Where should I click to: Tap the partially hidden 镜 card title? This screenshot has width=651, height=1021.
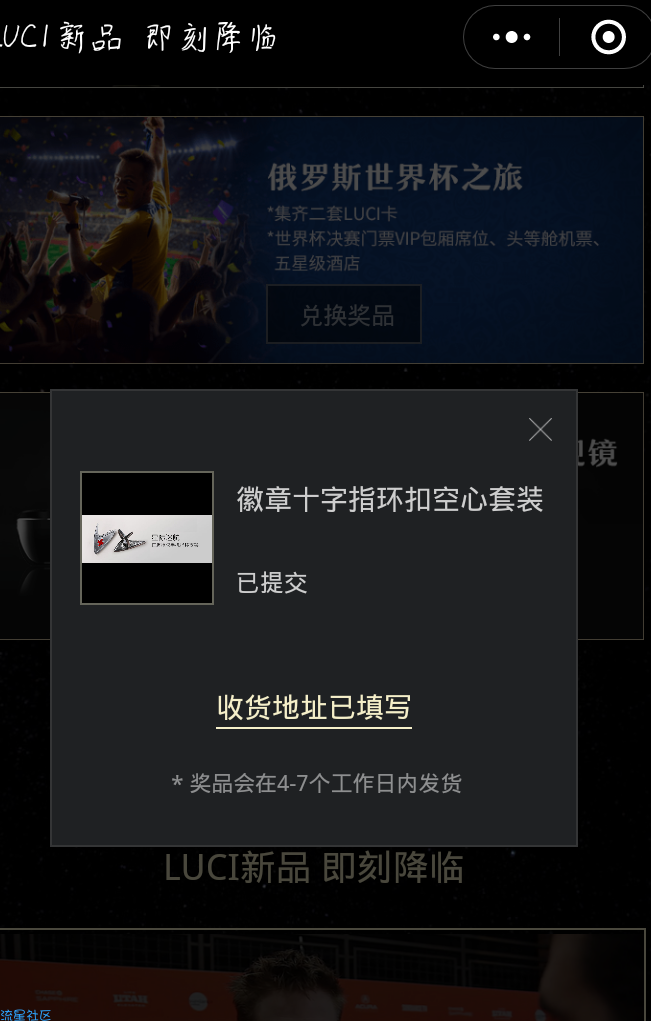coord(602,453)
